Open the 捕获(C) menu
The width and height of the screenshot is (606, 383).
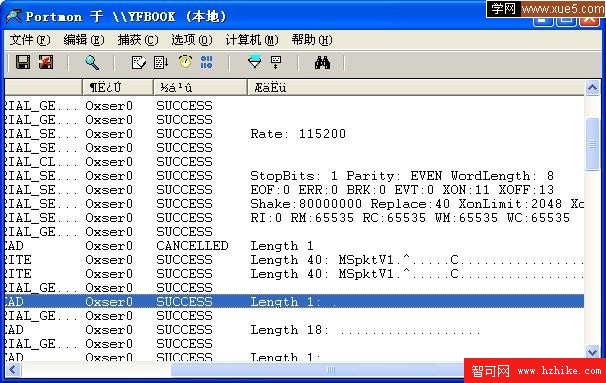pos(138,40)
